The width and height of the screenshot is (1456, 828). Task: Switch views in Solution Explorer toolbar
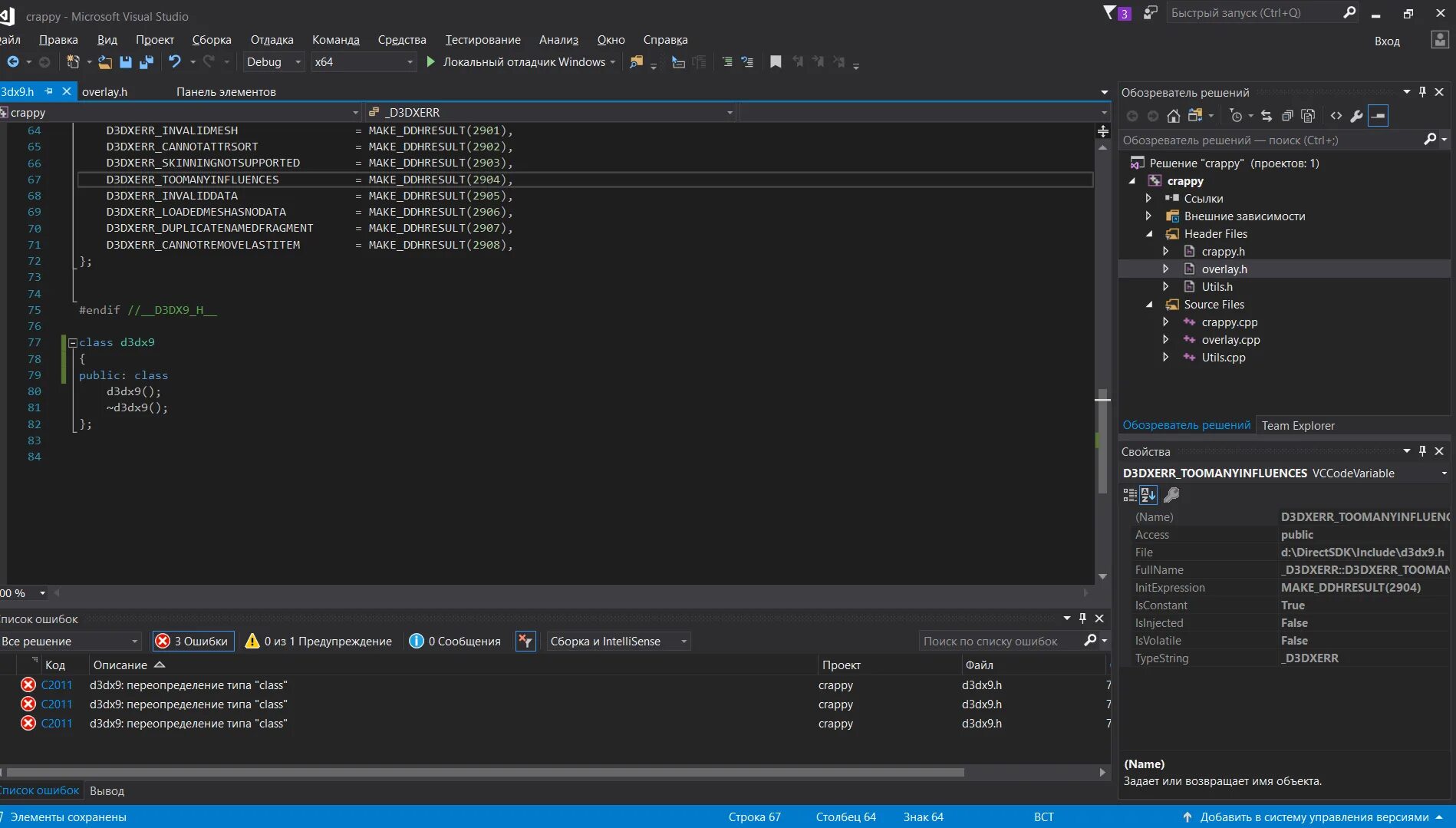coord(1195,116)
